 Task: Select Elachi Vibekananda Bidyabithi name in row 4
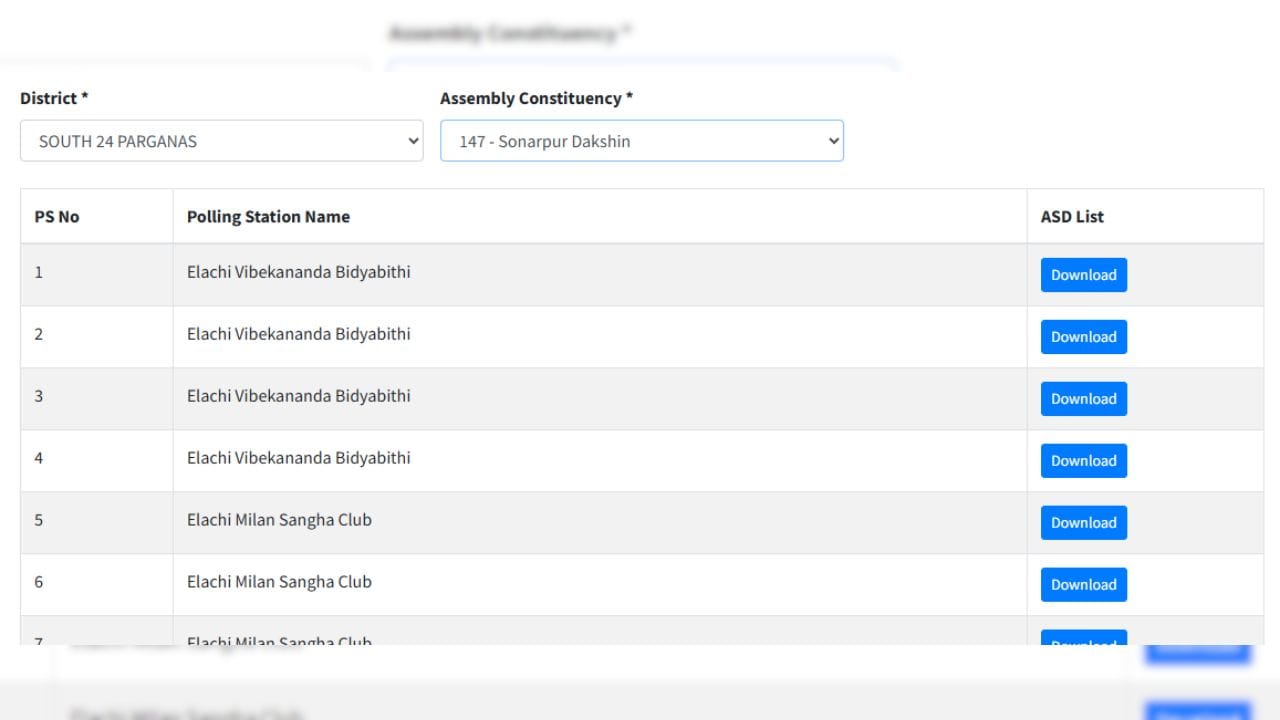tap(298, 458)
